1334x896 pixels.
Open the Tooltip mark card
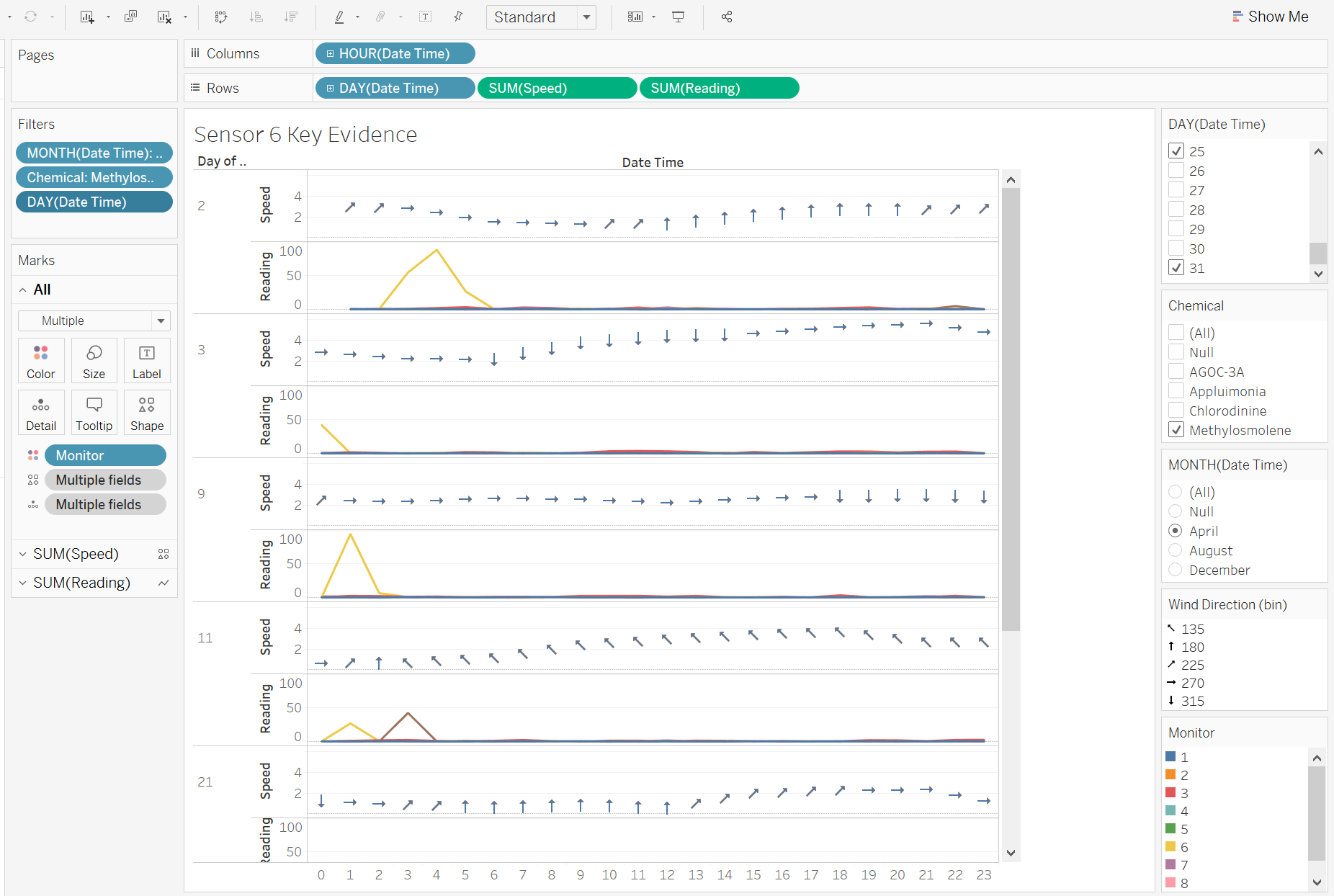click(94, 413)
